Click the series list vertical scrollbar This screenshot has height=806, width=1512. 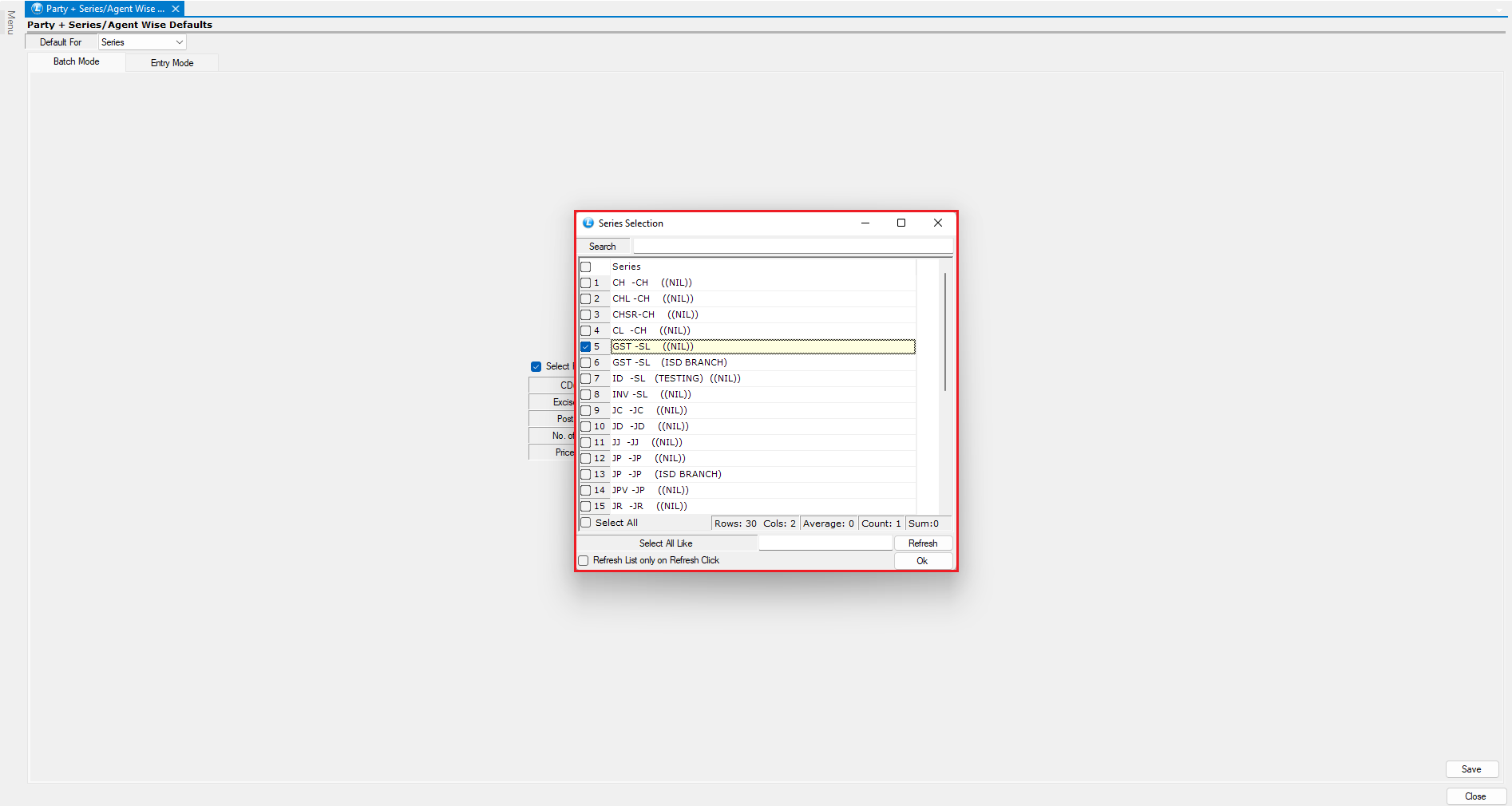click(945, 331)
